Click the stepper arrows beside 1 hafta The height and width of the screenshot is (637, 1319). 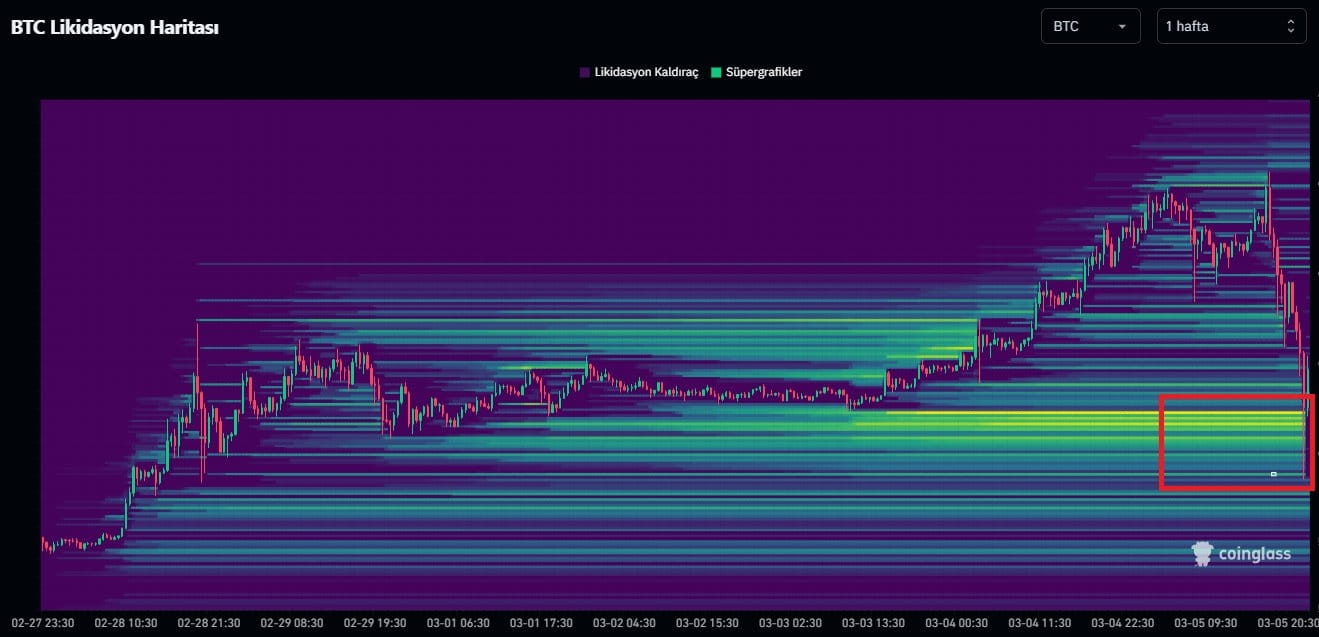click(1291, 26)
